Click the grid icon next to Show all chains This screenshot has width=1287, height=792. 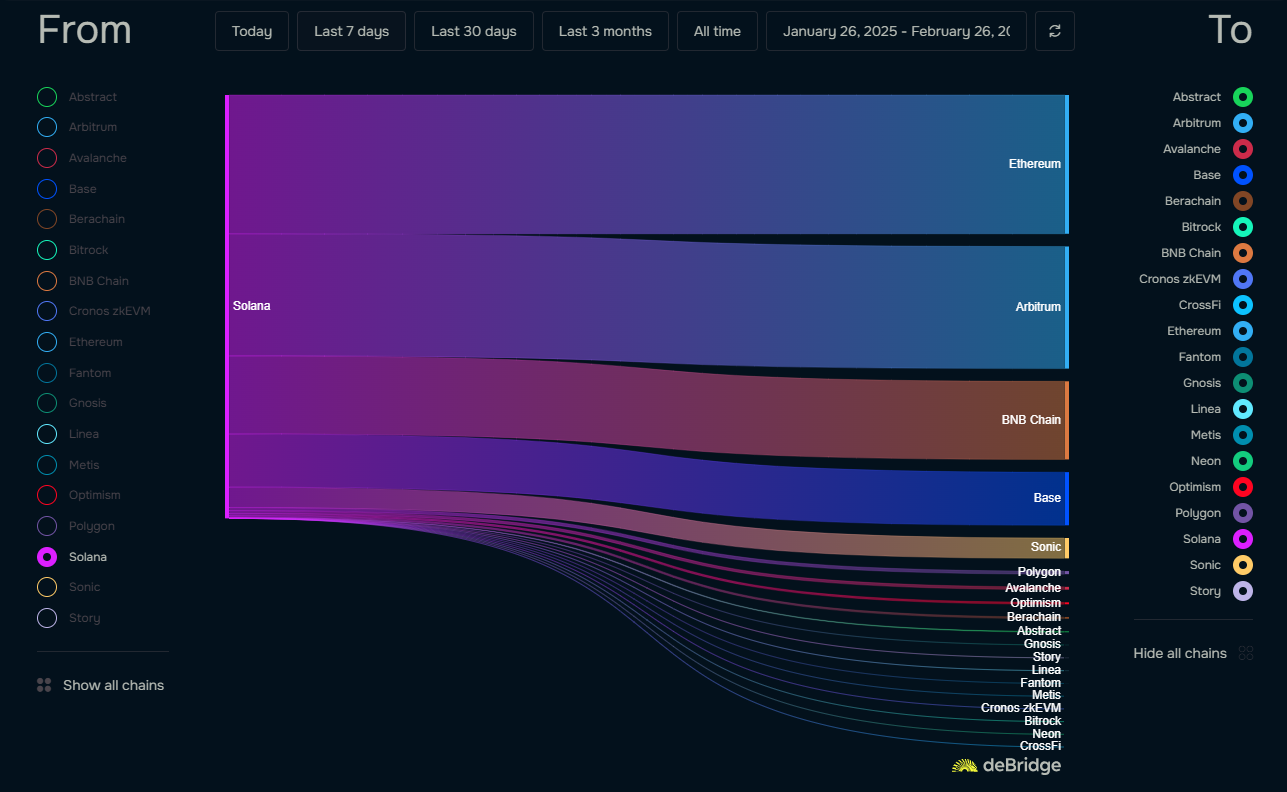click(44, 685)
